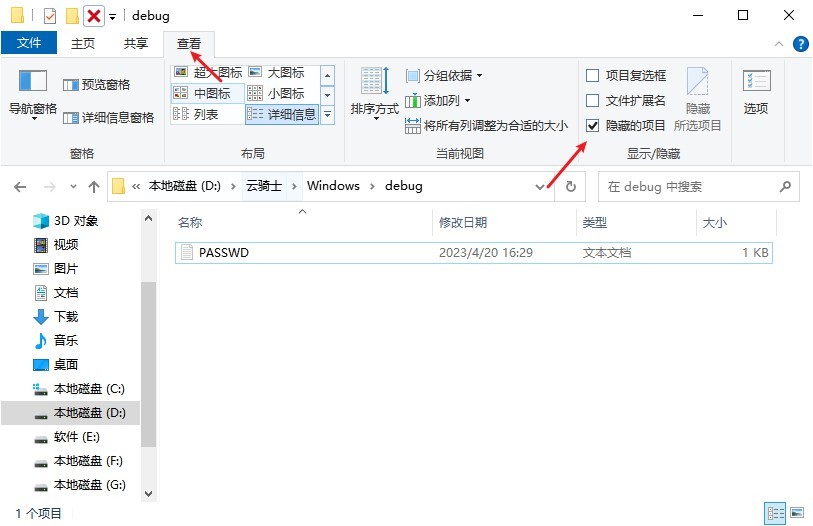Viewport: 813px width, 526px height.
Task: Open Group by (分组依据) dropdown
Action: click(x=444, y=76)
